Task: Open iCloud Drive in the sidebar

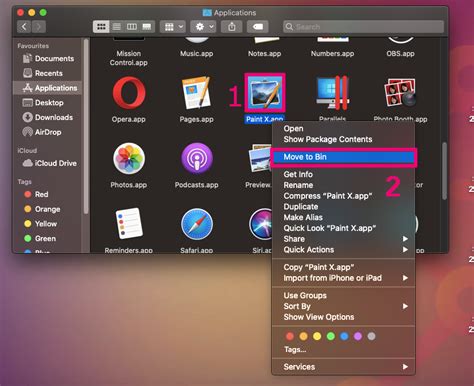Action: pyautogui.click(x=48, y=163)
